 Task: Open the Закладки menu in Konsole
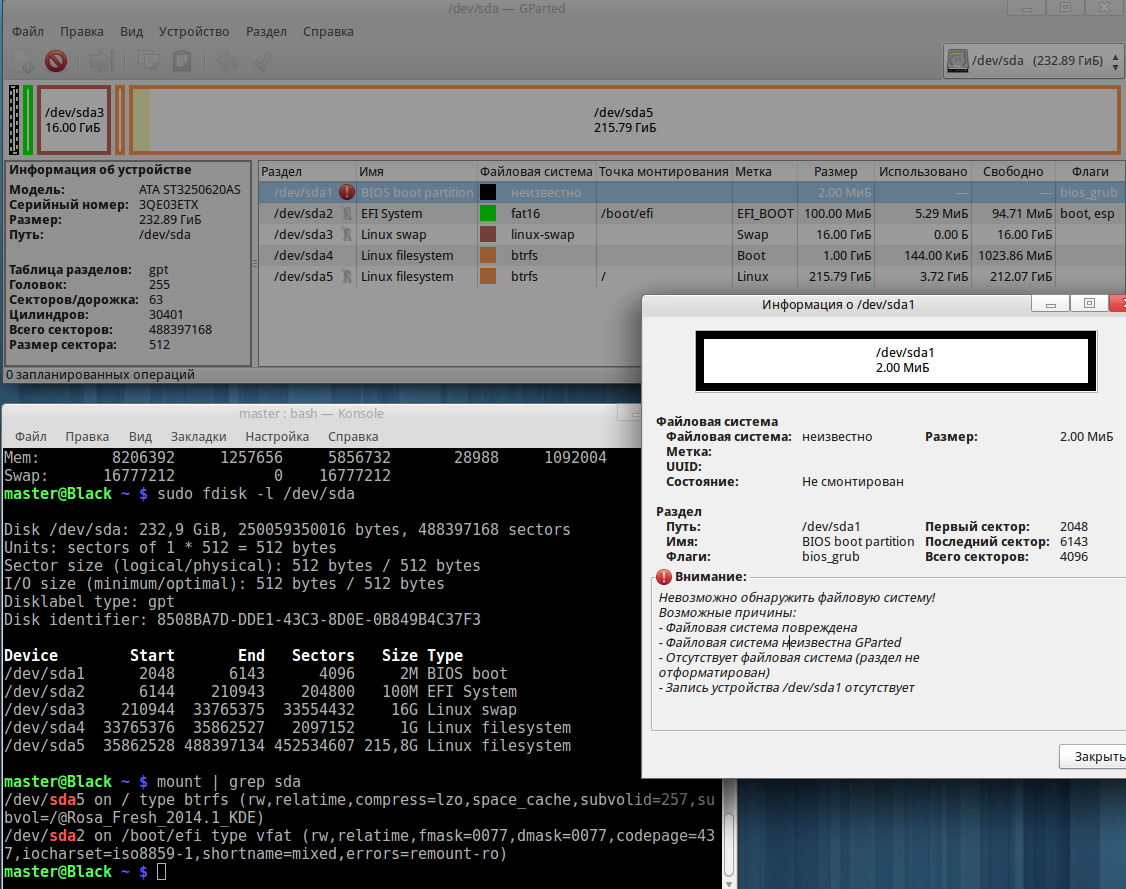click(198, 437)
